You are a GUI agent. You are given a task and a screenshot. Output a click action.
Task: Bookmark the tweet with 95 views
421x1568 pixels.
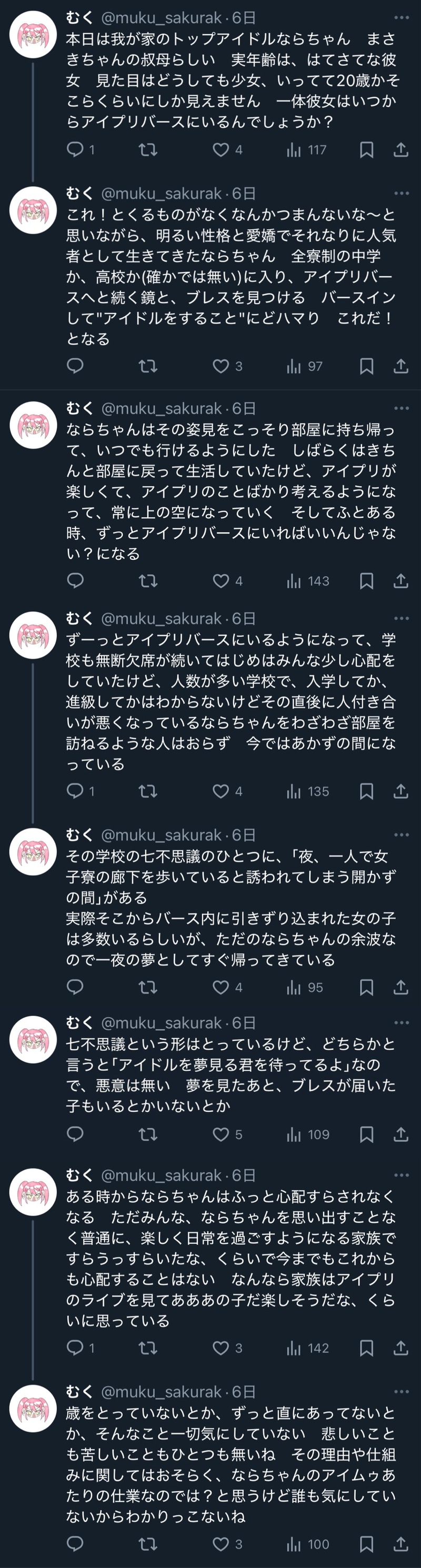click(366, 987)
